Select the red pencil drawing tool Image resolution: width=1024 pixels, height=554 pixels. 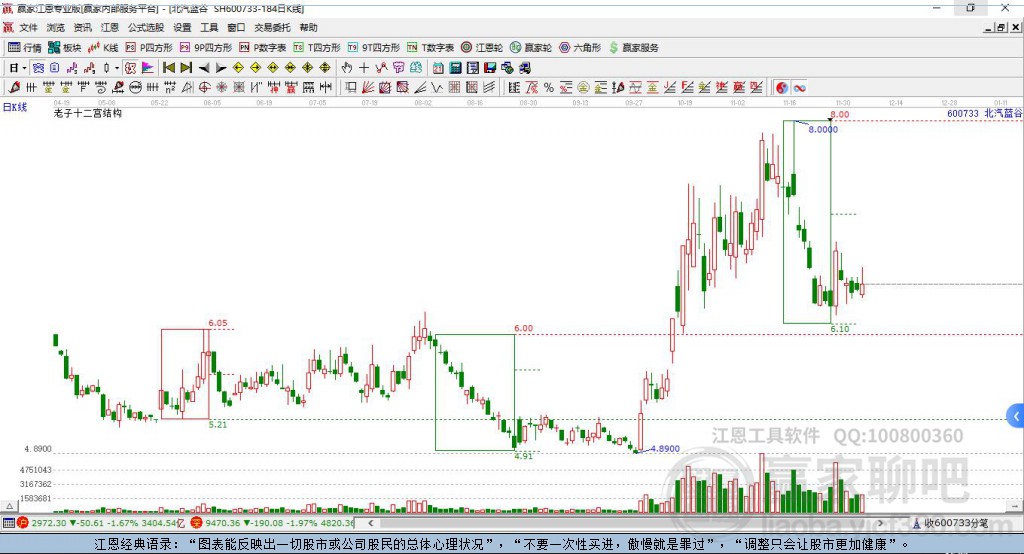[x=14, y=88]
